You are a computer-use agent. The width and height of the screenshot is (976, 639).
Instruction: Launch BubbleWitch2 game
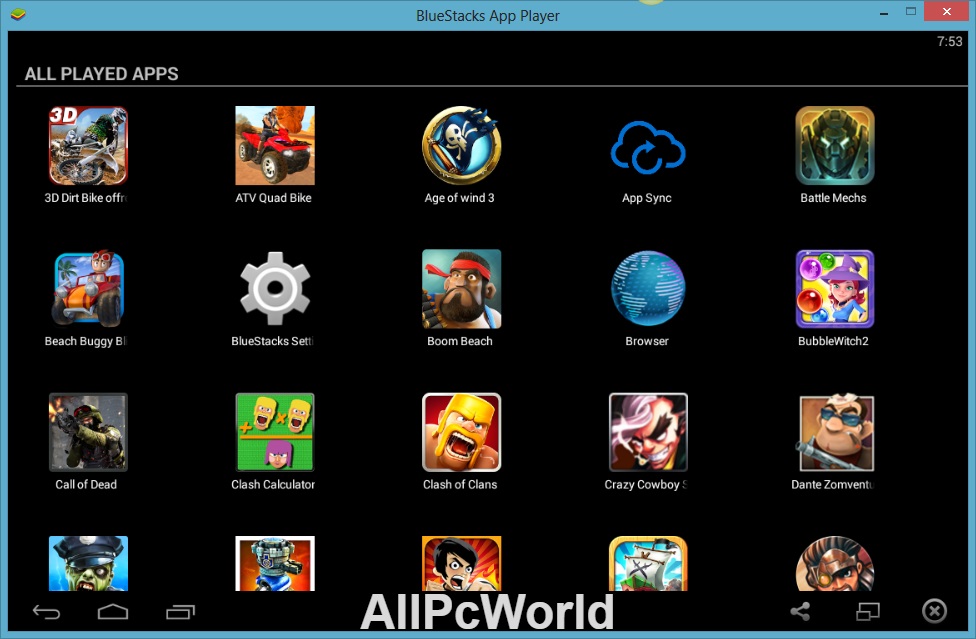coord(835,289)
